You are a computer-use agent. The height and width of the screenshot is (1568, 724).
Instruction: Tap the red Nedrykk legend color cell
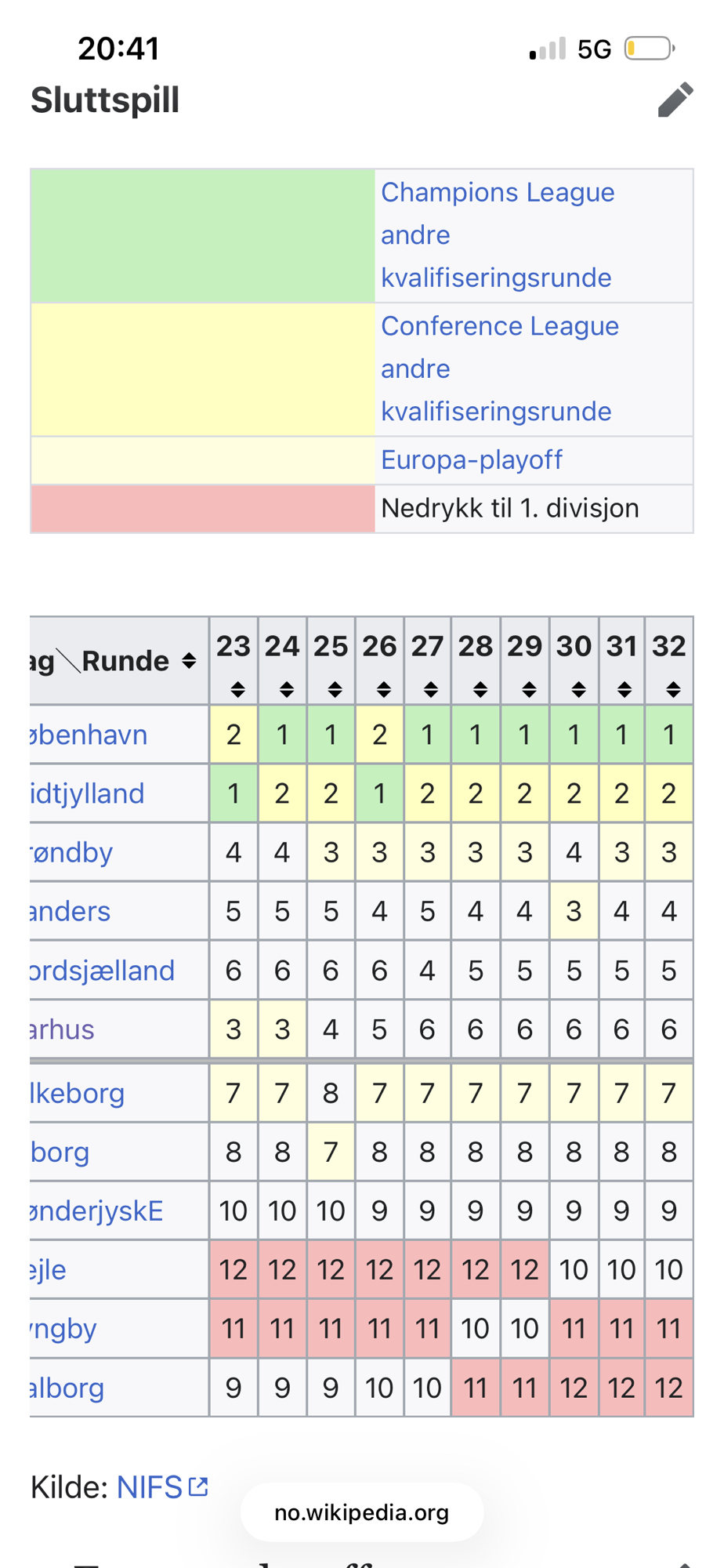coord(202,509)
